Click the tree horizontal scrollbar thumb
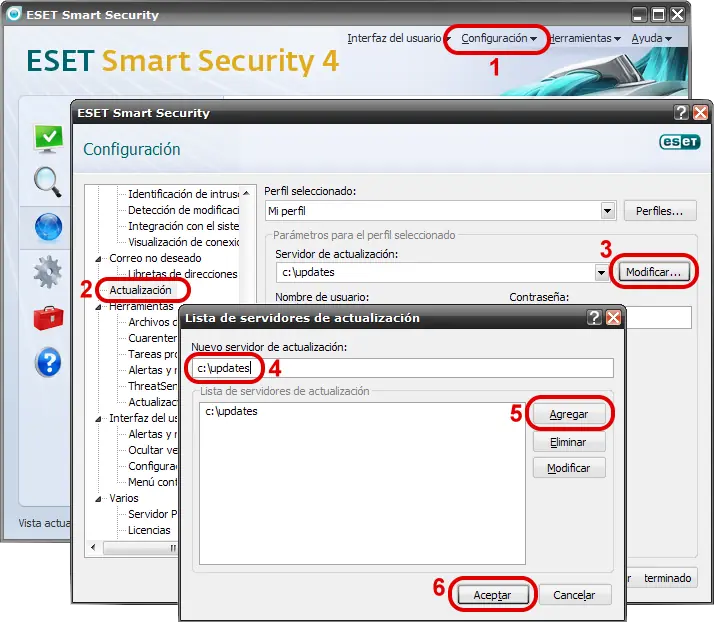Viewport: 714px width, 622px height. (x=140, y=547)
